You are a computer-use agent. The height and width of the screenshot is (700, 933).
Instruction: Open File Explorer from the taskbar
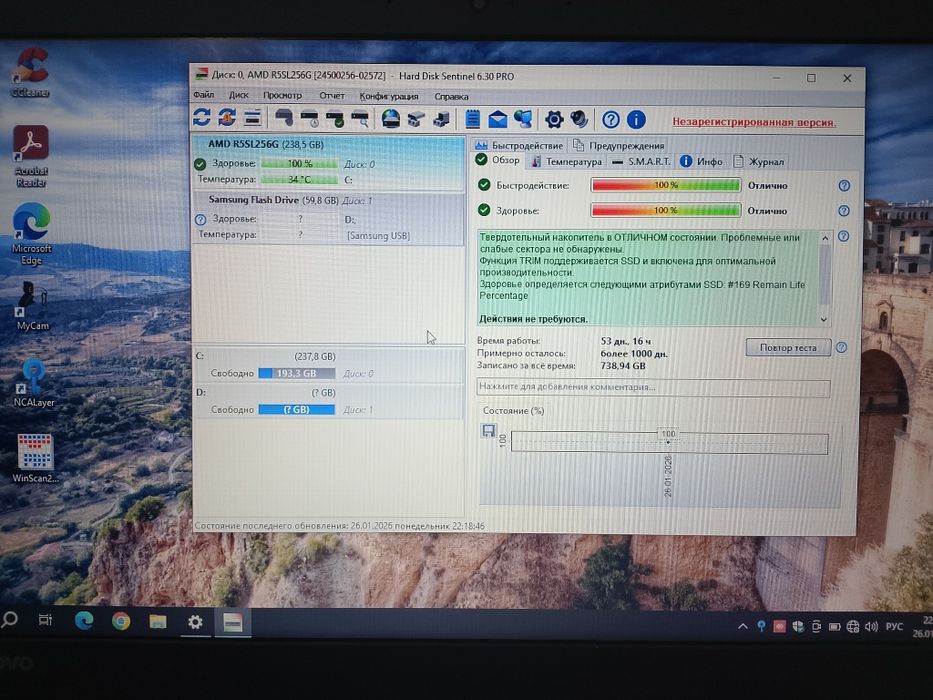tap(158, 621)
